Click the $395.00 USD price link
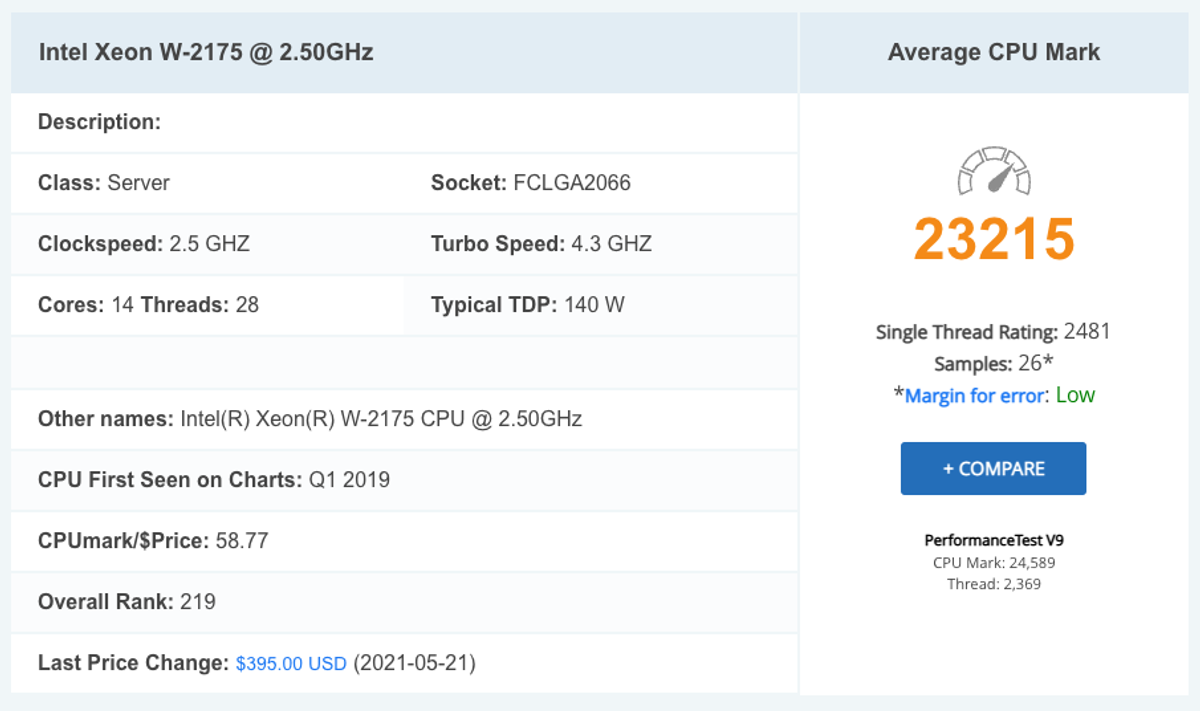This screenshot has width=1200, height=711. pyautogui.click(x=291, y=664)
